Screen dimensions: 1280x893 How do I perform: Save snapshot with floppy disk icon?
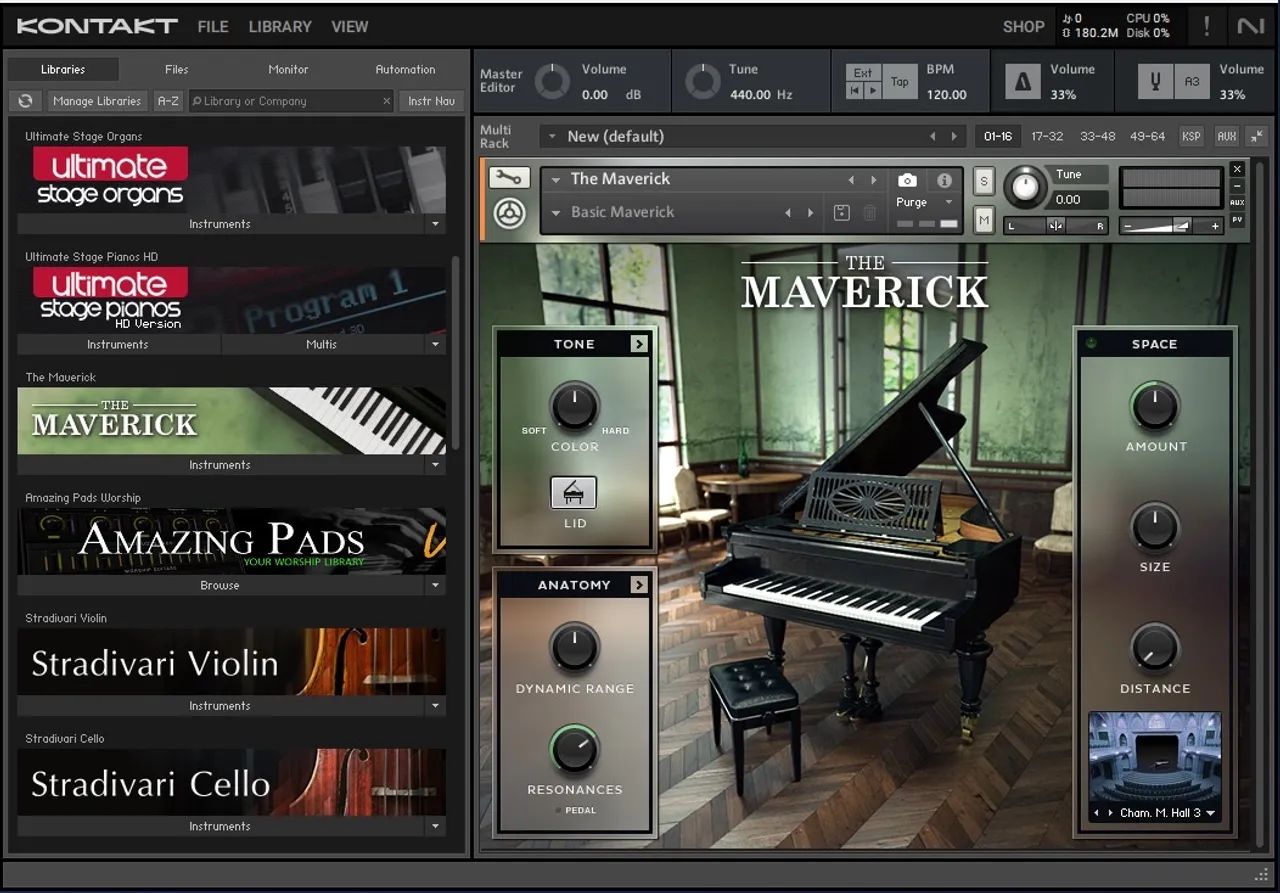[x=842, y=212]
